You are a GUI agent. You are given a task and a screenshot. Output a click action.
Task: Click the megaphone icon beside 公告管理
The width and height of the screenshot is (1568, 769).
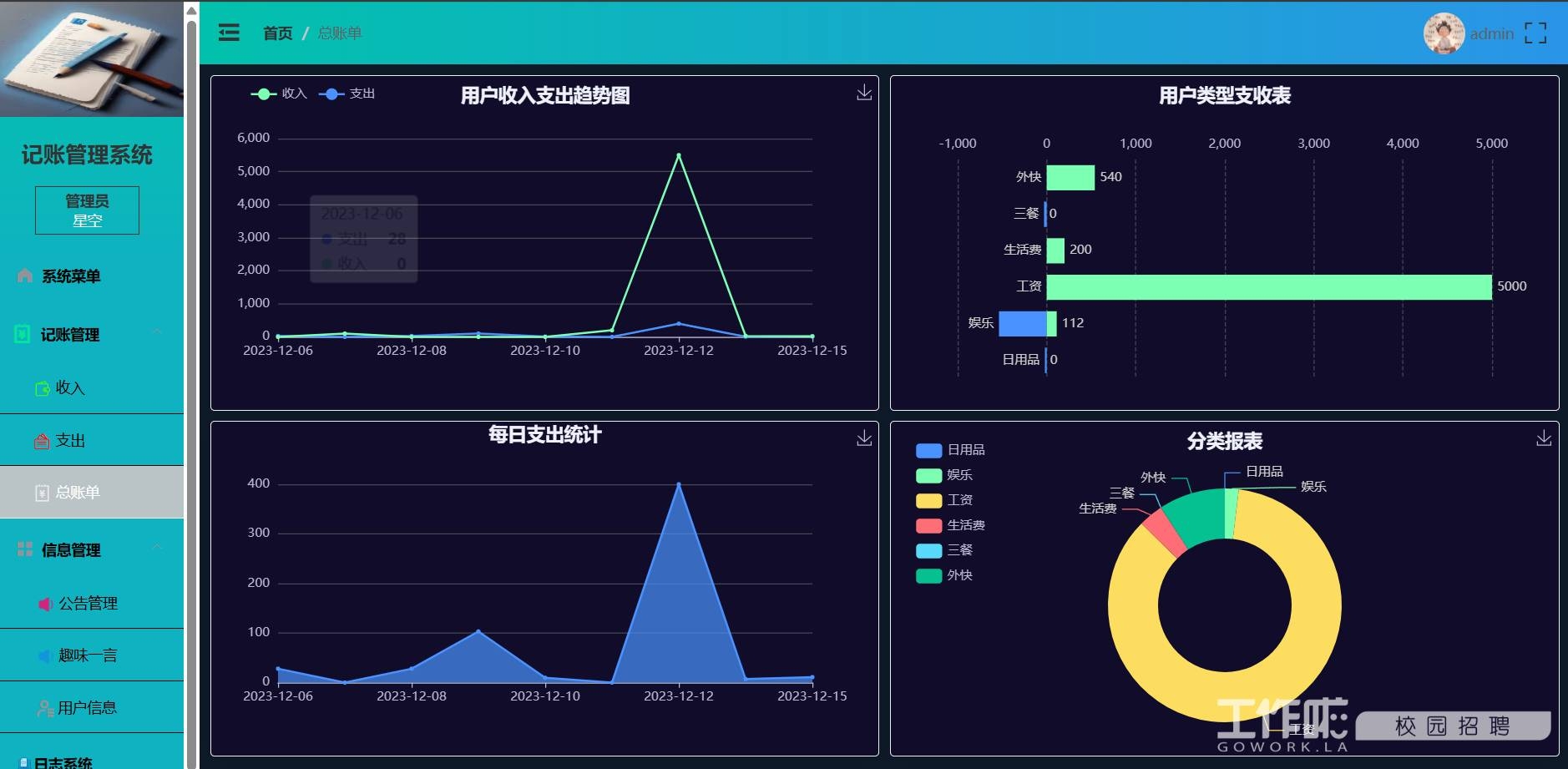coord(45,604)
